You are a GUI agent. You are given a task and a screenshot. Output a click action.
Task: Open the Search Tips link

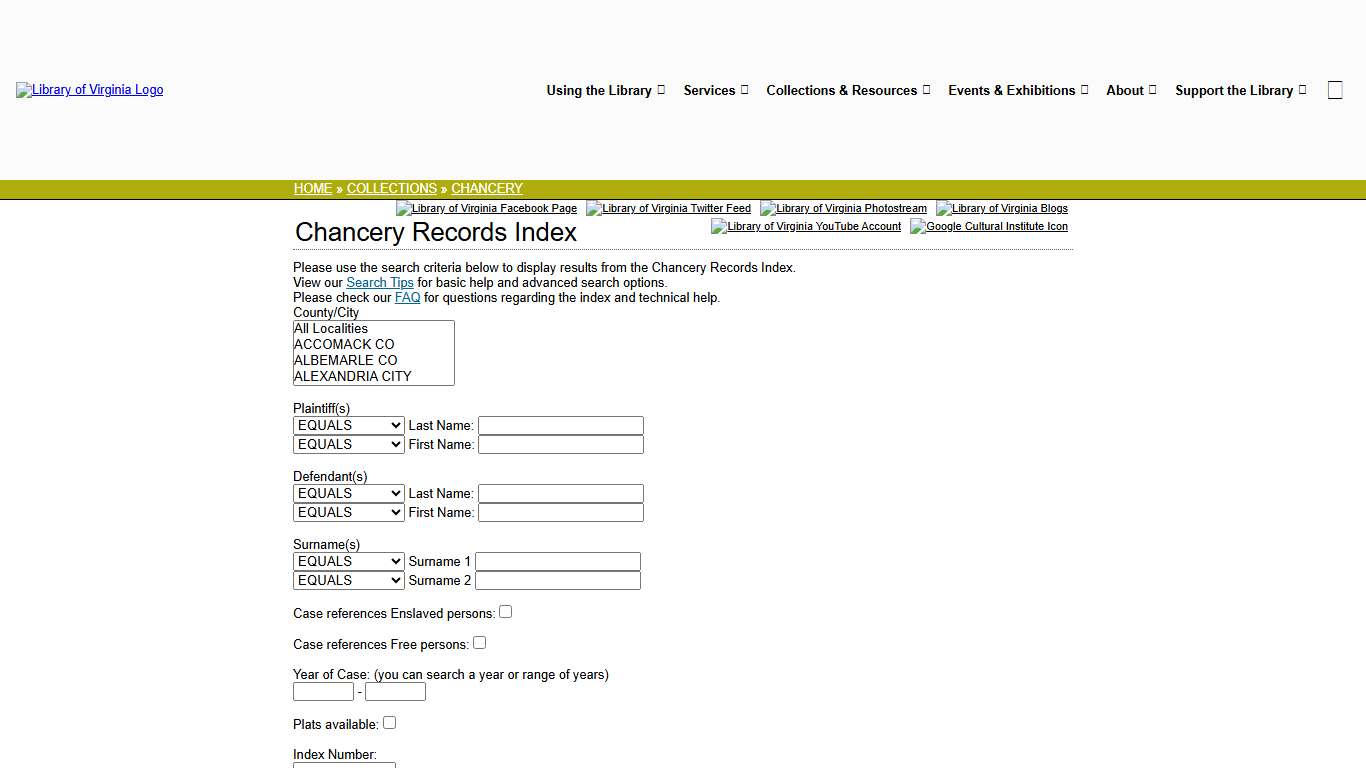[379, 282]
